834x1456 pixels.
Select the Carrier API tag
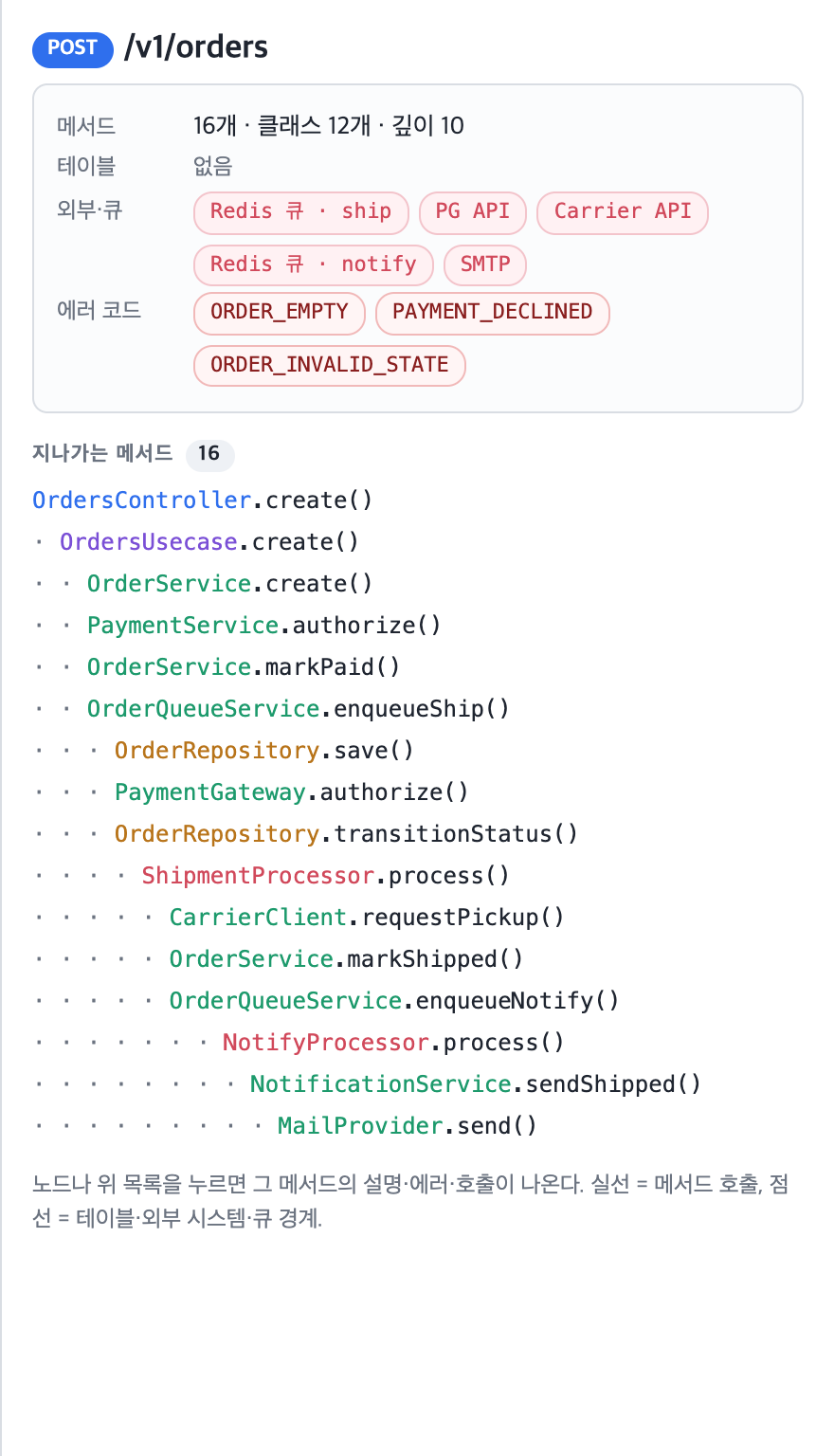tap(622, 212)
